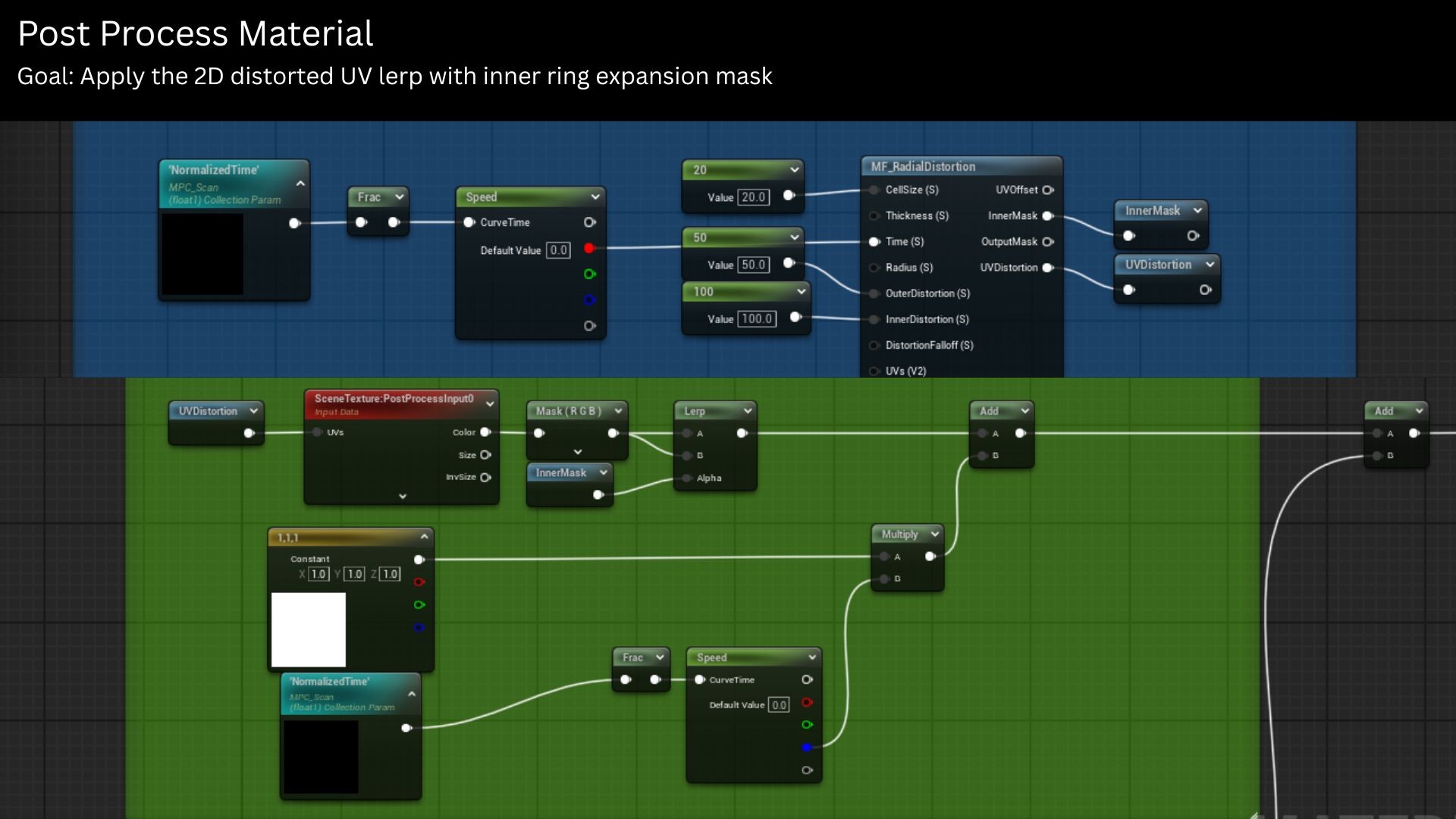Open the Multiply node dropdown arrow
This screenshot has width=1456, height=819.
(x=934, y=535)
